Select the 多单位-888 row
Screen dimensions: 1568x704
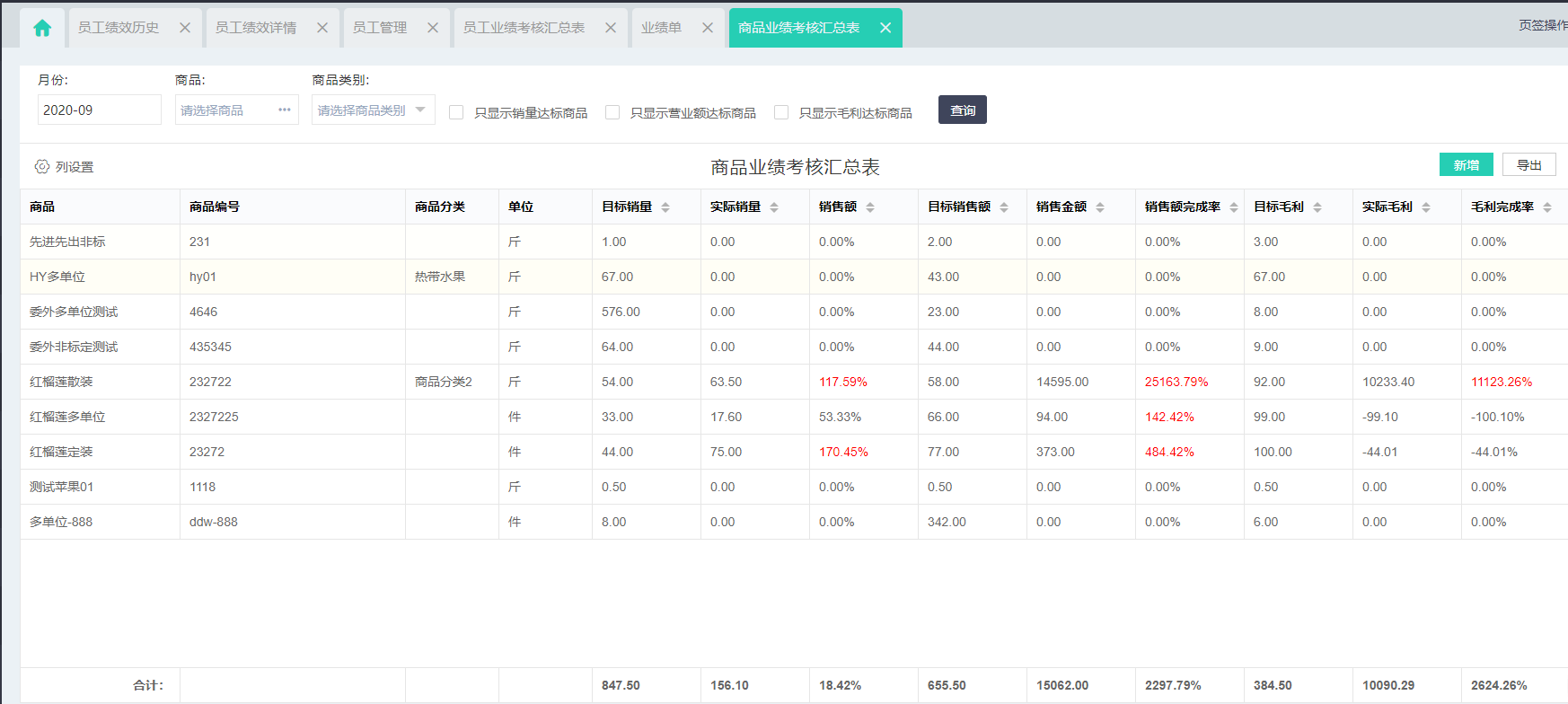(x=794, y=522)
